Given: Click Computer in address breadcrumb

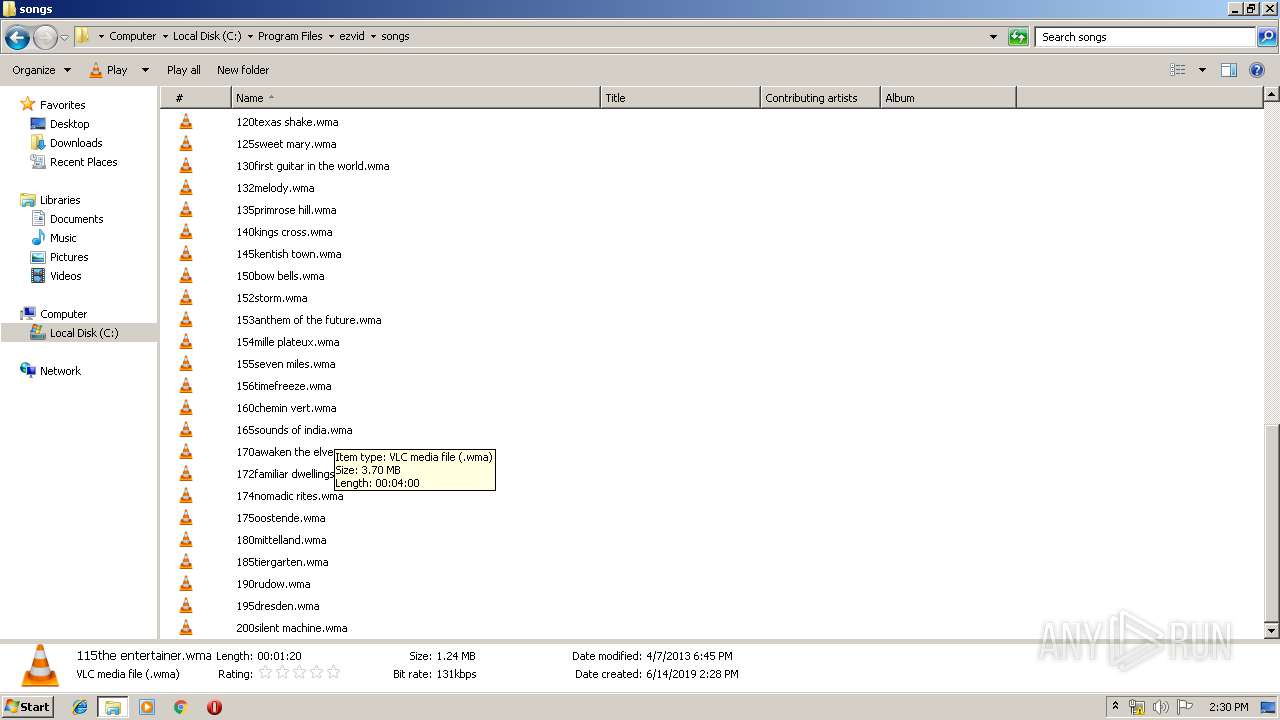Looking at the screenshot, I should tap(132, 36).
